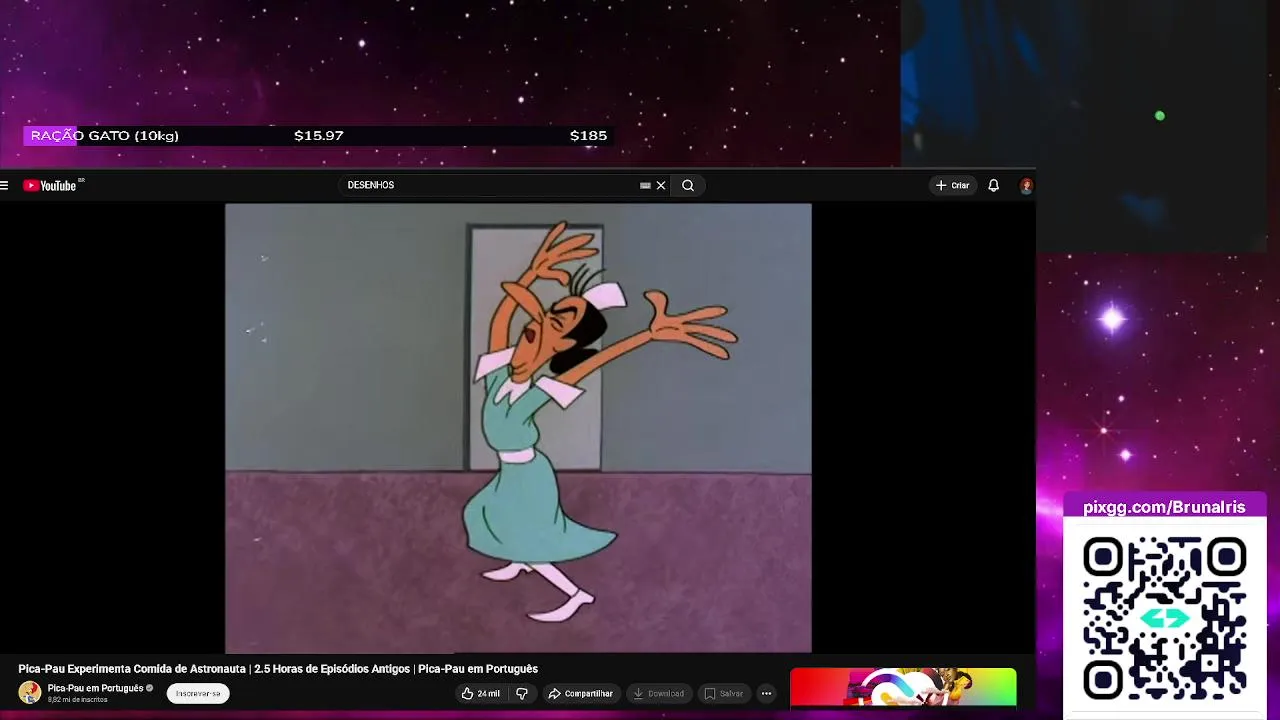Click the $15.97 goal amount
1280x720 pixels.
[319, 136]
